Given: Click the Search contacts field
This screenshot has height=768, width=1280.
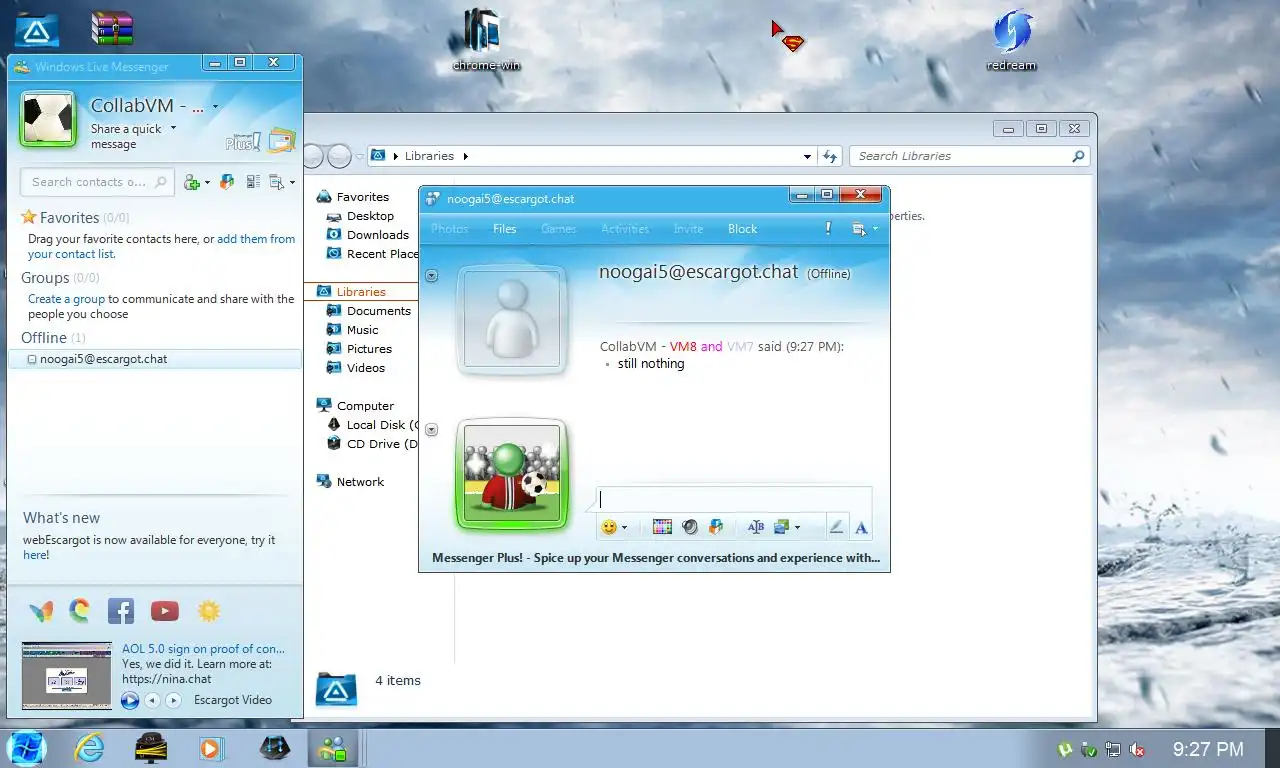Looking at the screenshot, I should coord(97,182).
